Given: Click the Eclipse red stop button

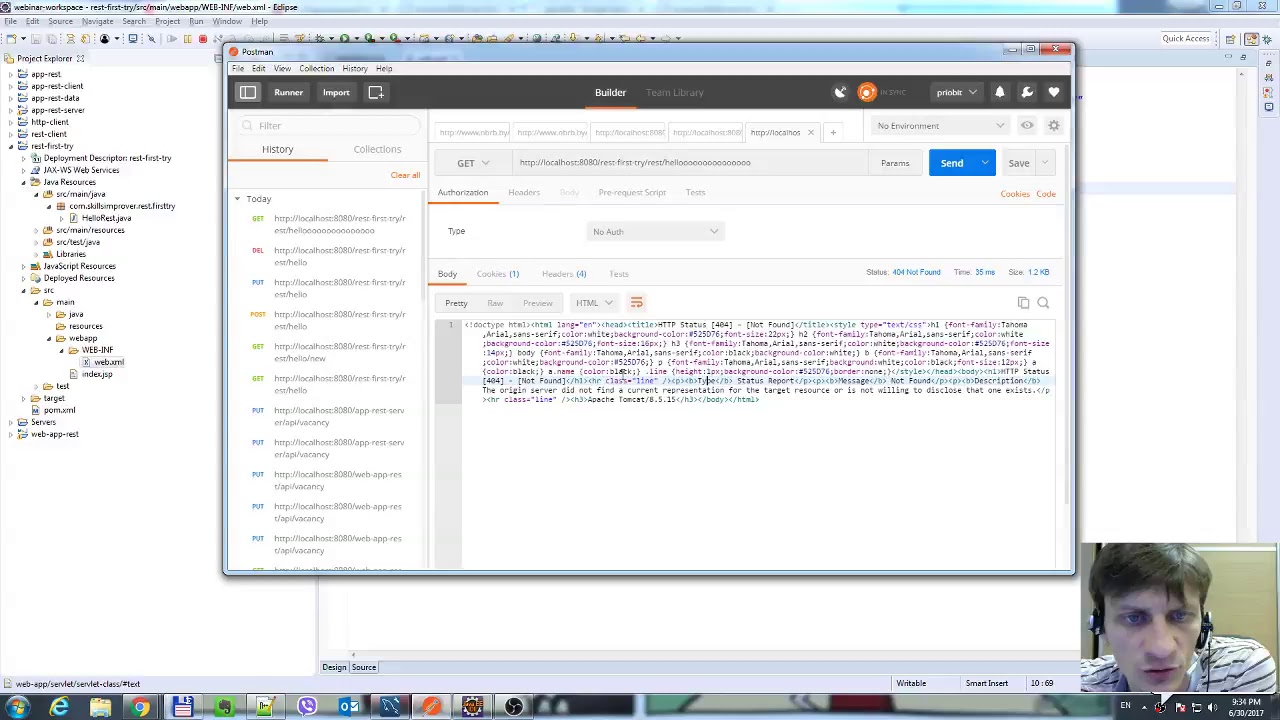Looking at the screenshot, I should (202, 39).
